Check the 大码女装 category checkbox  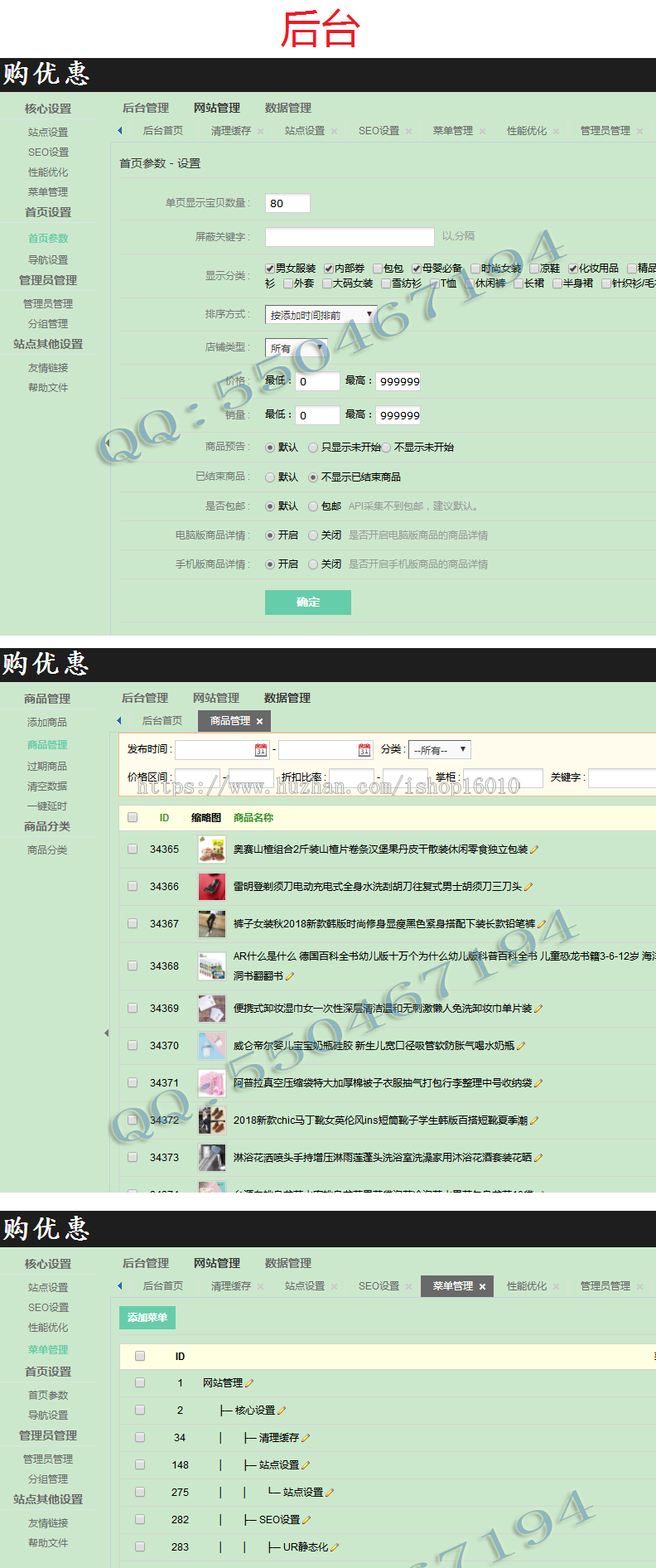327,283
